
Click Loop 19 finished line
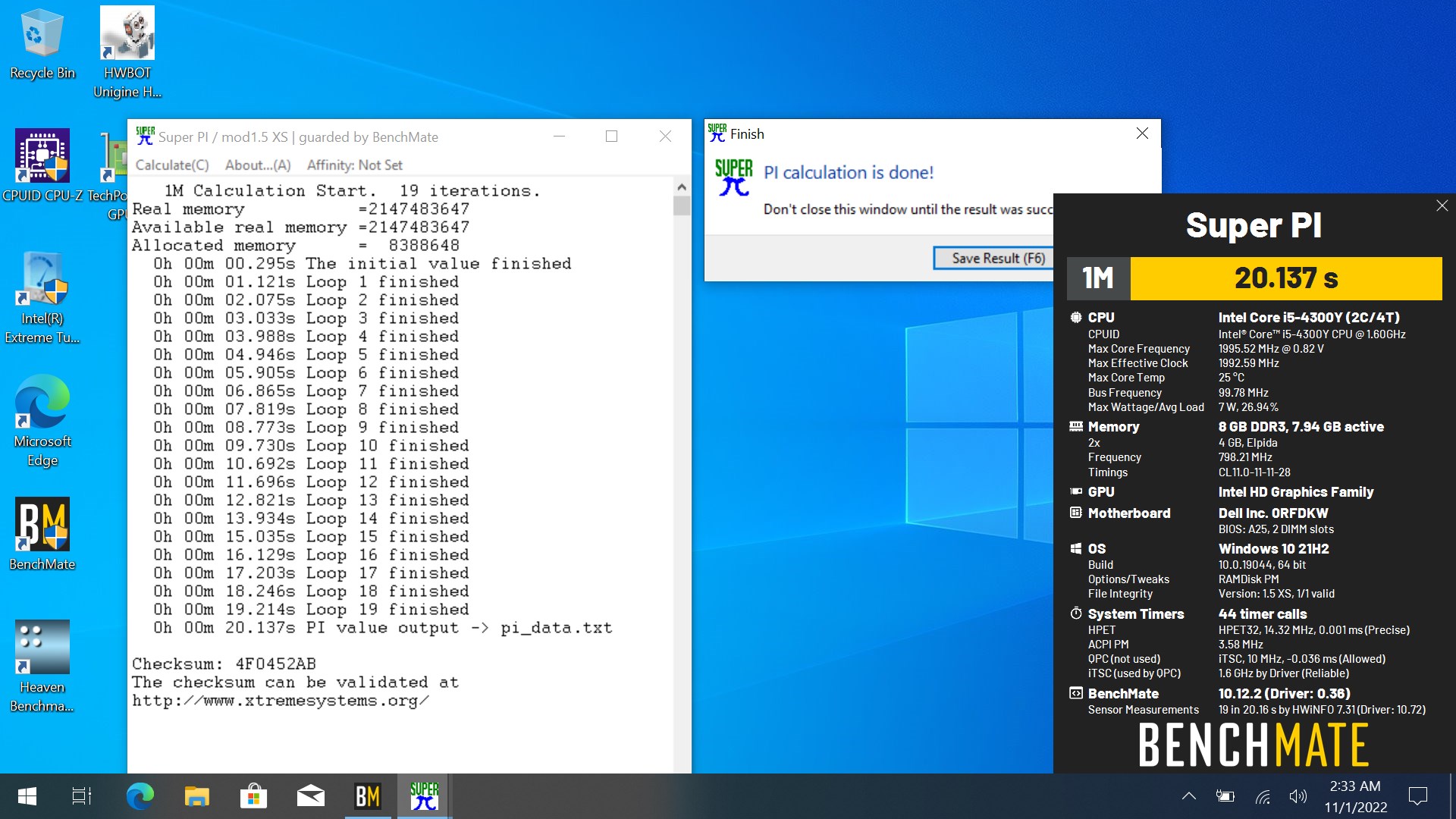tap(311, 610)
